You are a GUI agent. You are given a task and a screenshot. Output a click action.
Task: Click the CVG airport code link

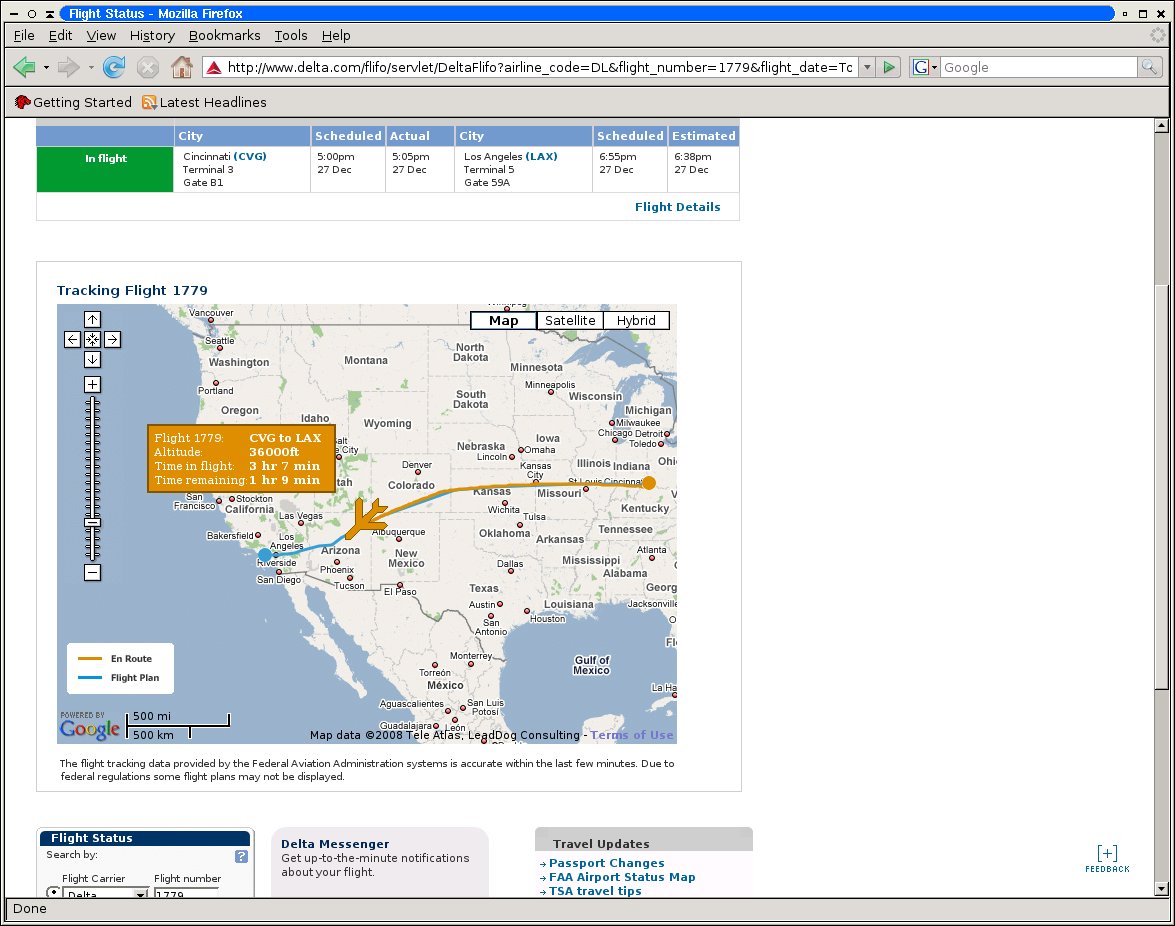pyautogui.click(x=250, y=157)
